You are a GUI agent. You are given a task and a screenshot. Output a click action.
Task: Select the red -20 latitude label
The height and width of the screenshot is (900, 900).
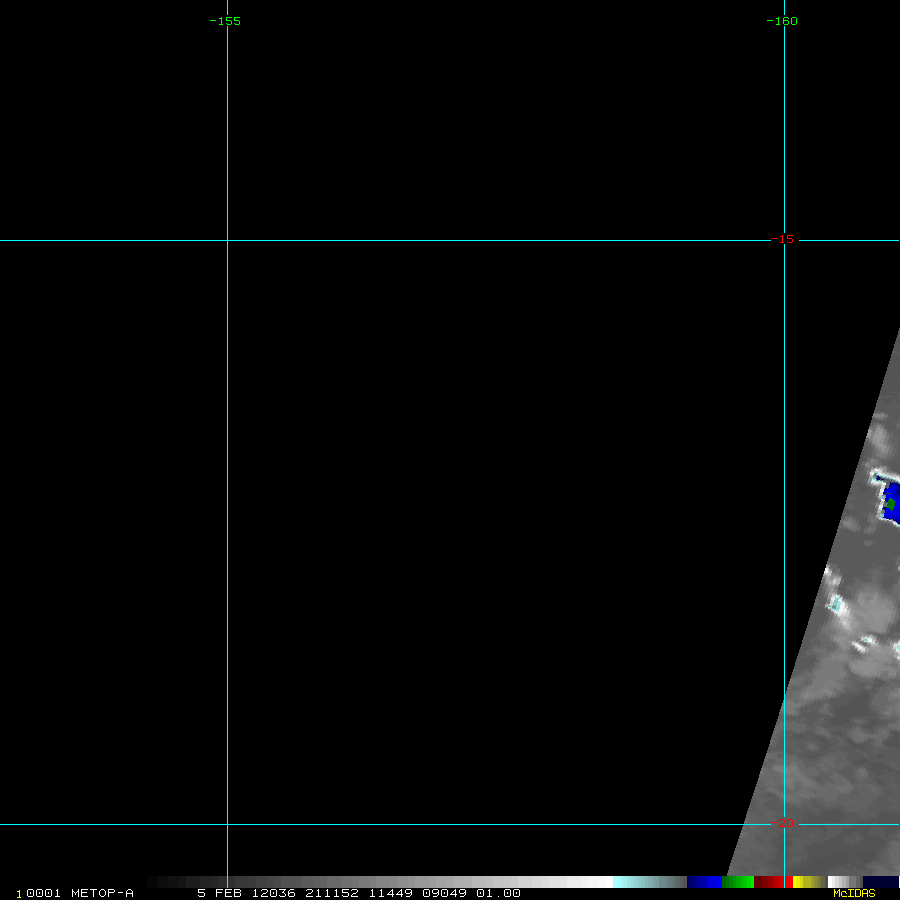point(783,823)
